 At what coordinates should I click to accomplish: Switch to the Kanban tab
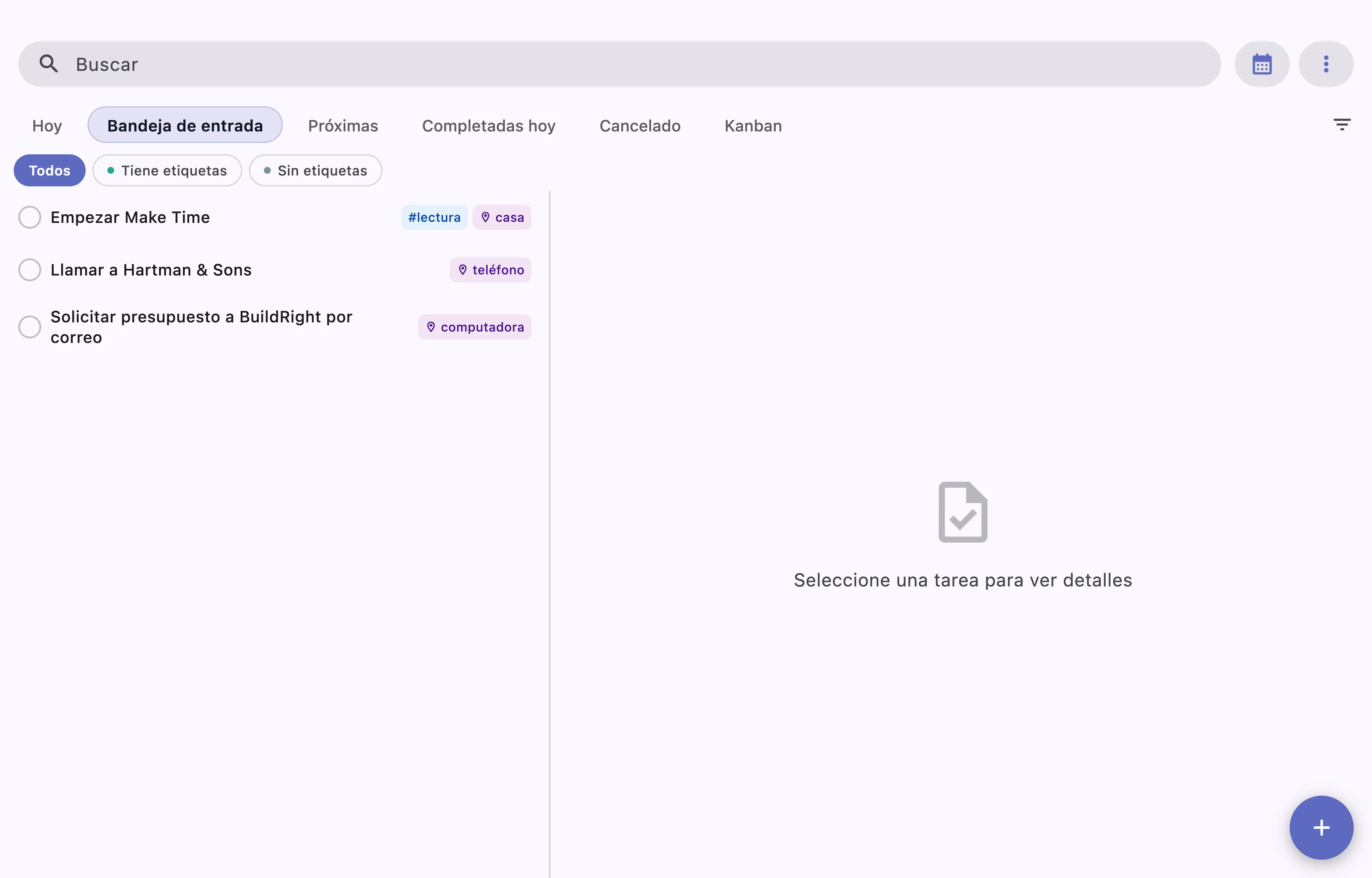click(753, 125)
